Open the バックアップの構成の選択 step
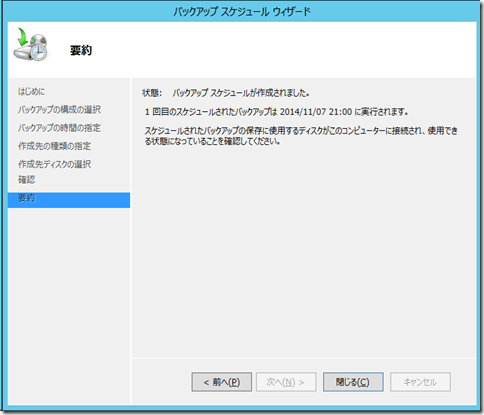Image resolution: width=484 pixels, height=415 pixels. point(59,109)
